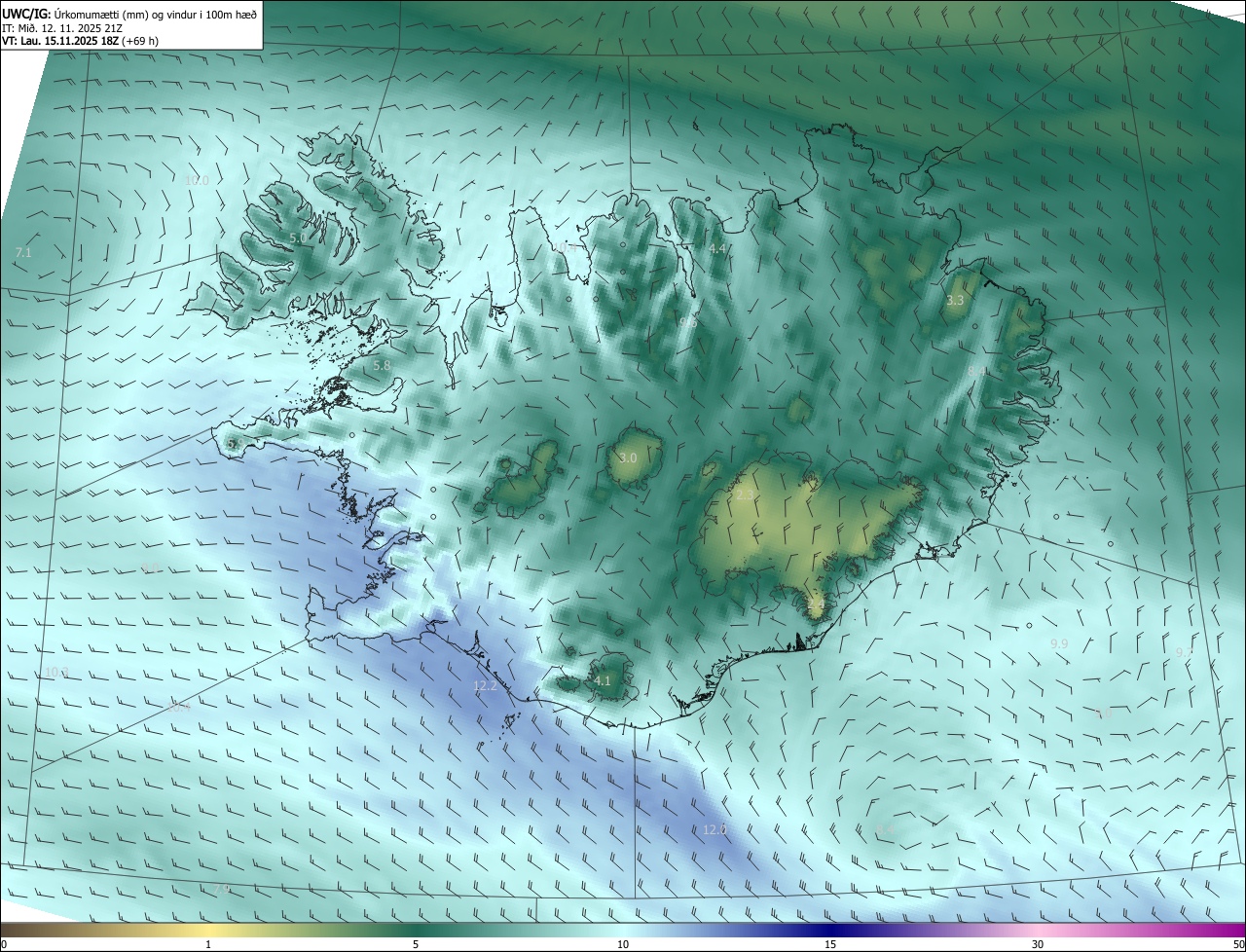Viewport: 1246px width, 952px height.
Task: Click the yellow colorbar segment above 1
Action: [x=208, y=930]
